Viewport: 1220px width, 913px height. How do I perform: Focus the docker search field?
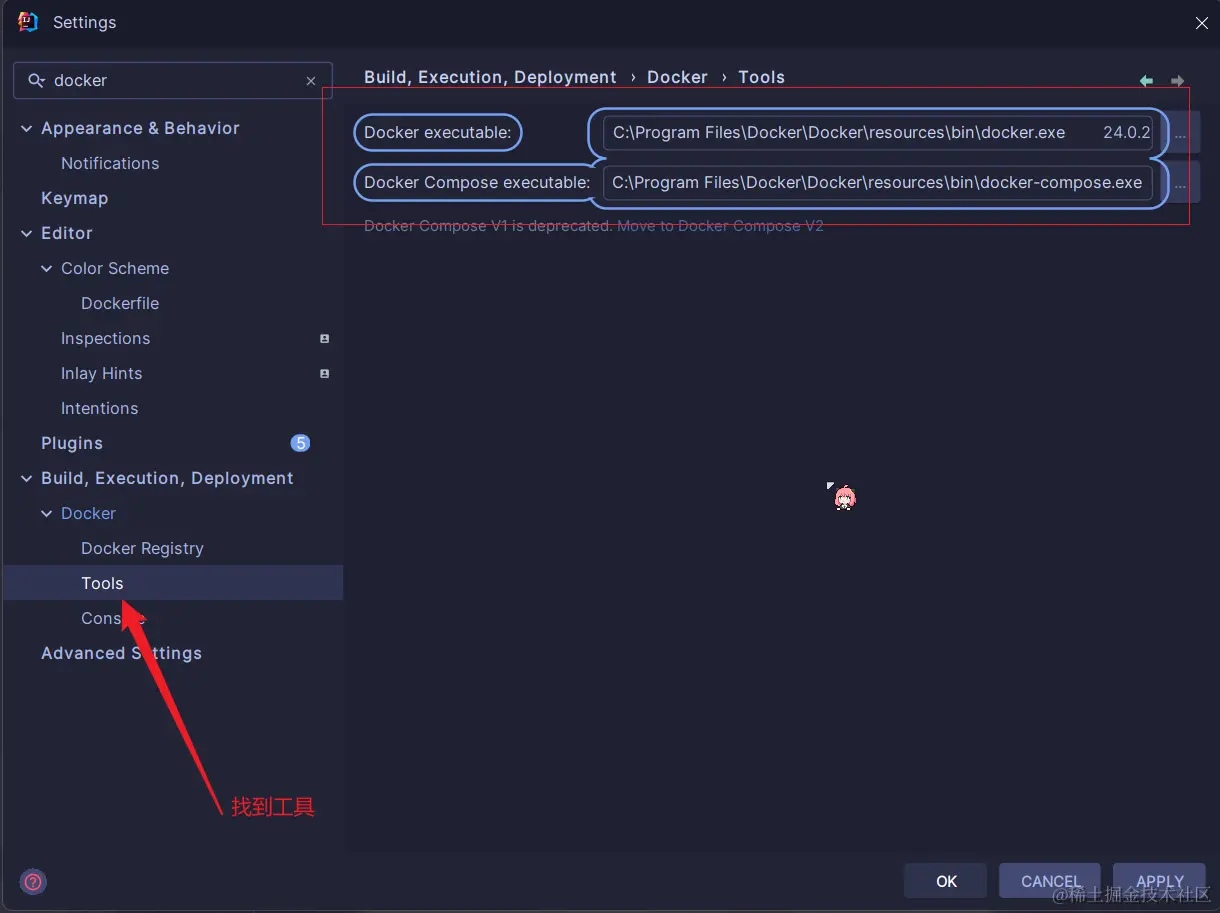point(172,80)
